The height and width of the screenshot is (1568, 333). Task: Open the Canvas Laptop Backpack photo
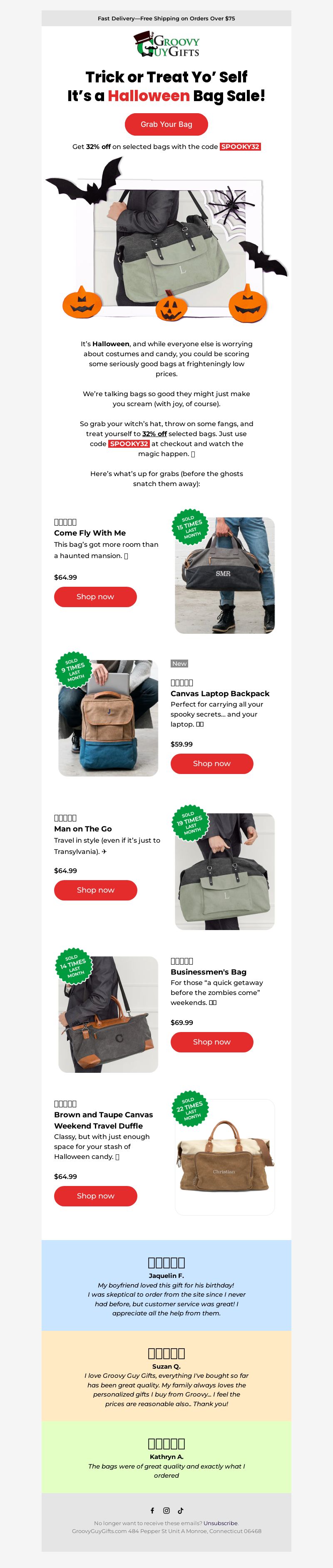click(x=108, y=718)
